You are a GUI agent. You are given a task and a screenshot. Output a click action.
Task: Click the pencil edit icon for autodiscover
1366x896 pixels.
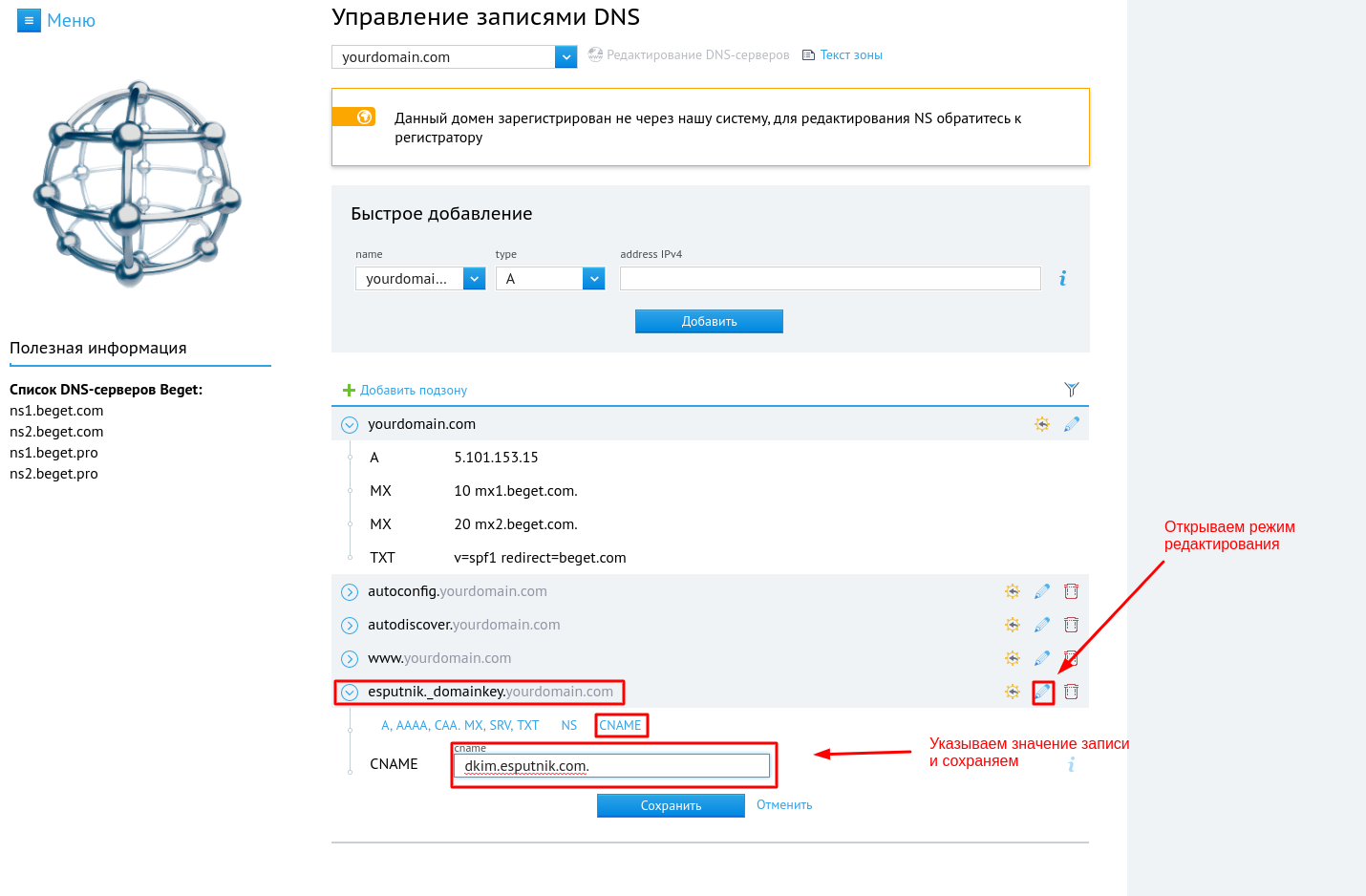[x=1042, y=625]
